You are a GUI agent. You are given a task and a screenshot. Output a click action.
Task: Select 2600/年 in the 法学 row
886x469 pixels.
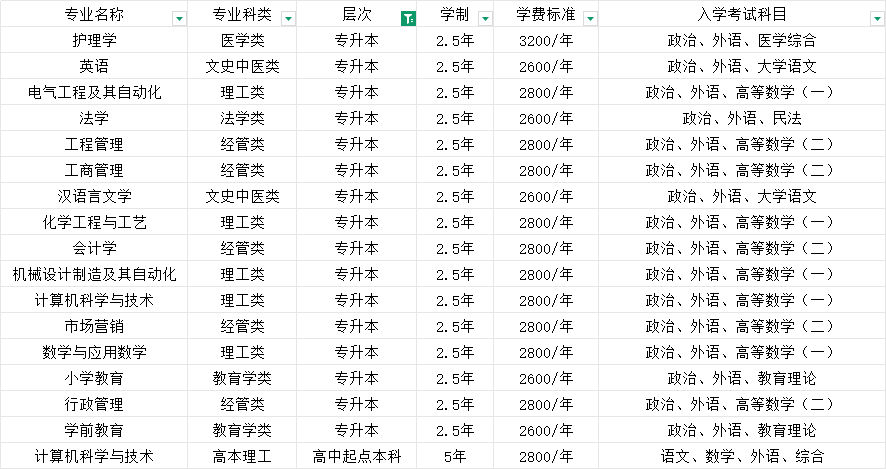[546, 118]
